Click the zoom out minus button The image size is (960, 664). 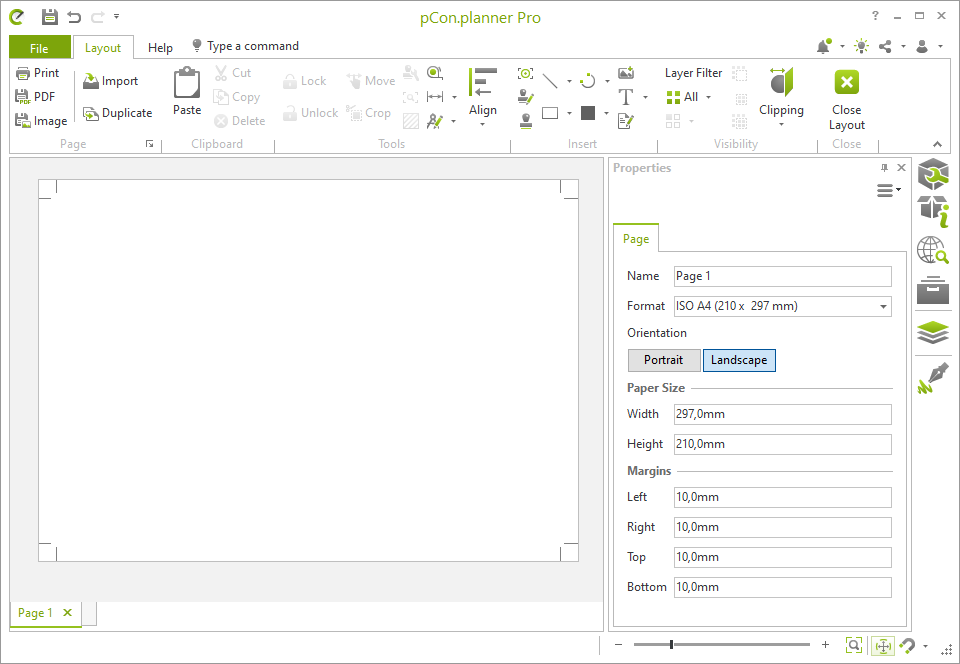pos(618,644)
